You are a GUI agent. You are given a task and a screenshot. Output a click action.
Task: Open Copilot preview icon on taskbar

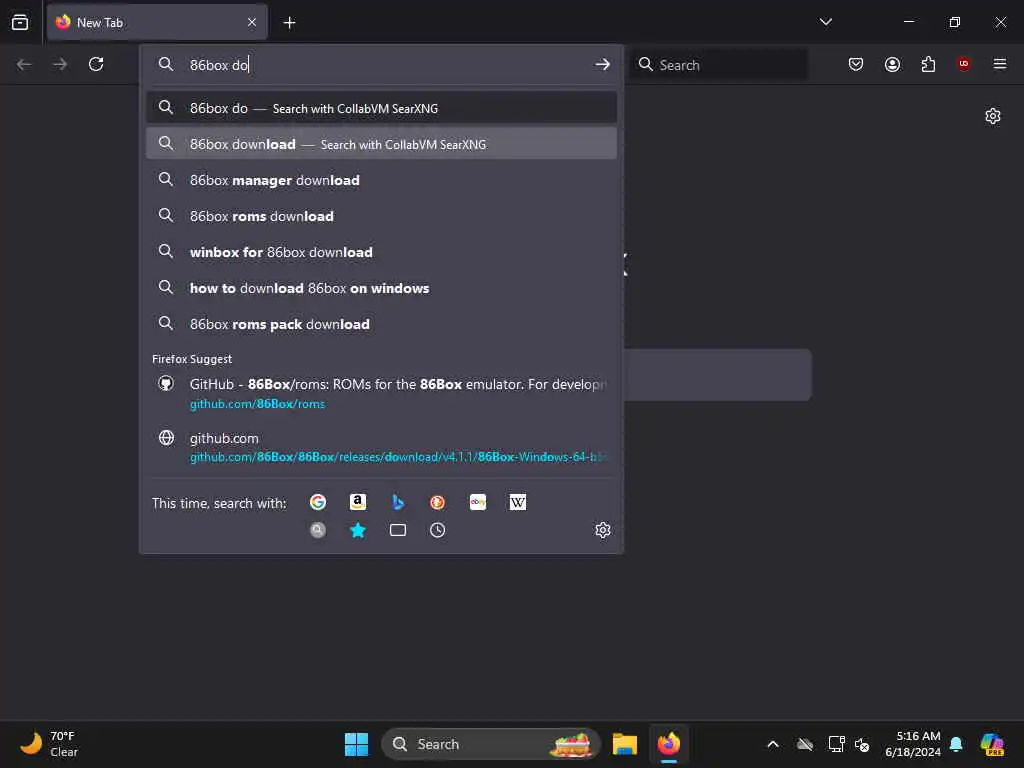click(x=992, y=744)
